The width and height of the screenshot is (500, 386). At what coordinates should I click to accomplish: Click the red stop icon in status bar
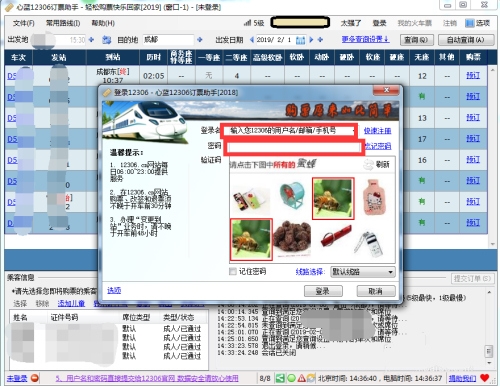(x=35, y=378)
